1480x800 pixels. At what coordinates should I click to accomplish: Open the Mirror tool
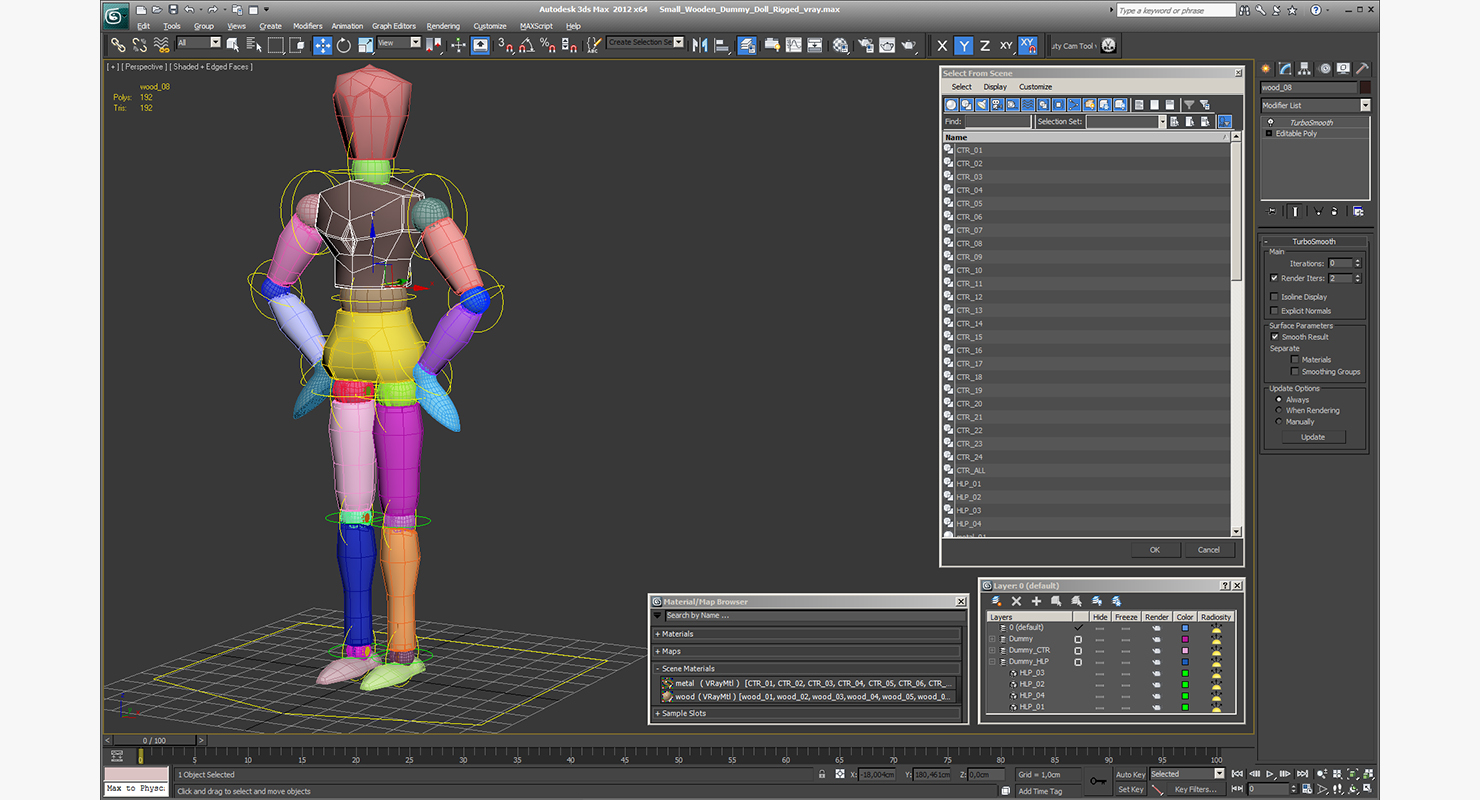pyautogui.click(x=699, y=45)
